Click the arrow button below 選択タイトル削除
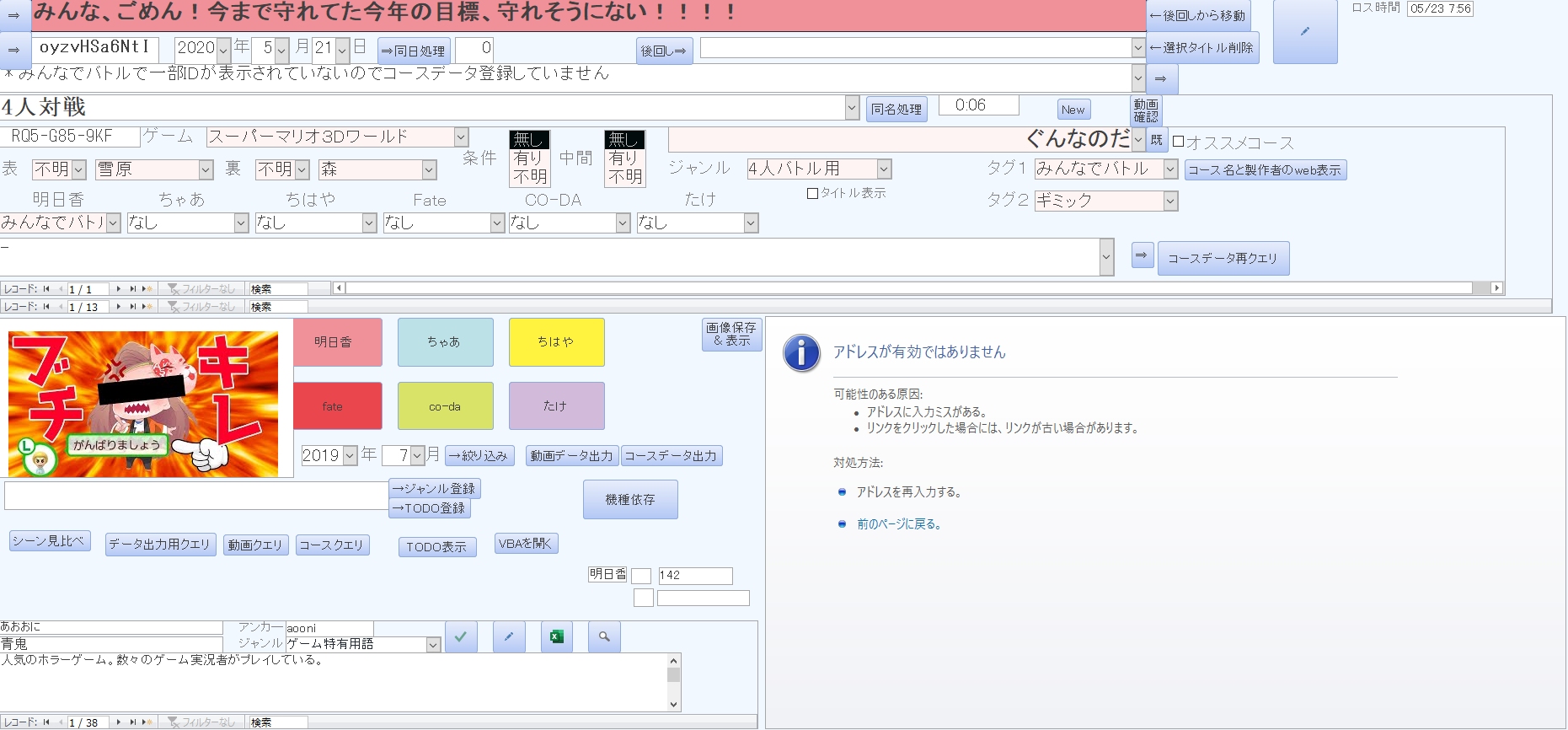Screen dimensions: 1568x730 coord(1161,79)
